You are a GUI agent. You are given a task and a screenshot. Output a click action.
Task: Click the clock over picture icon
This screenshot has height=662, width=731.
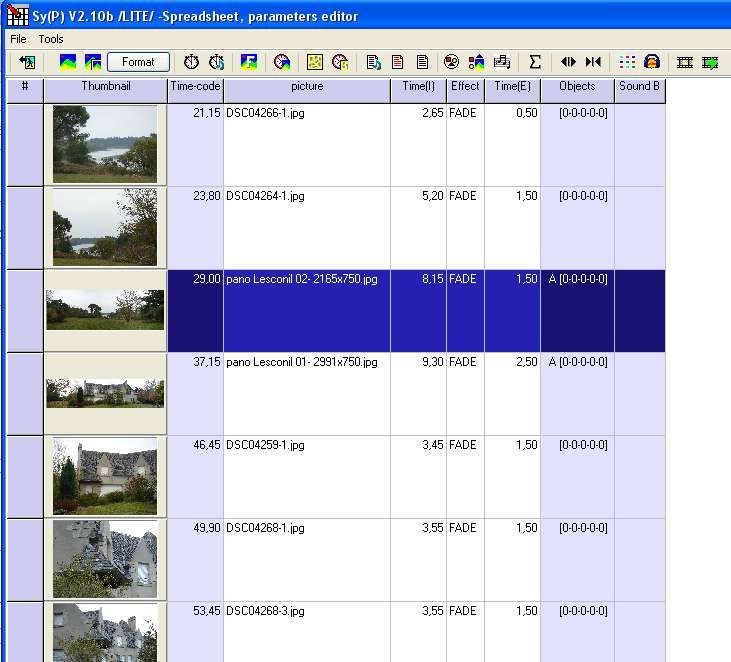tap(282, 62)
